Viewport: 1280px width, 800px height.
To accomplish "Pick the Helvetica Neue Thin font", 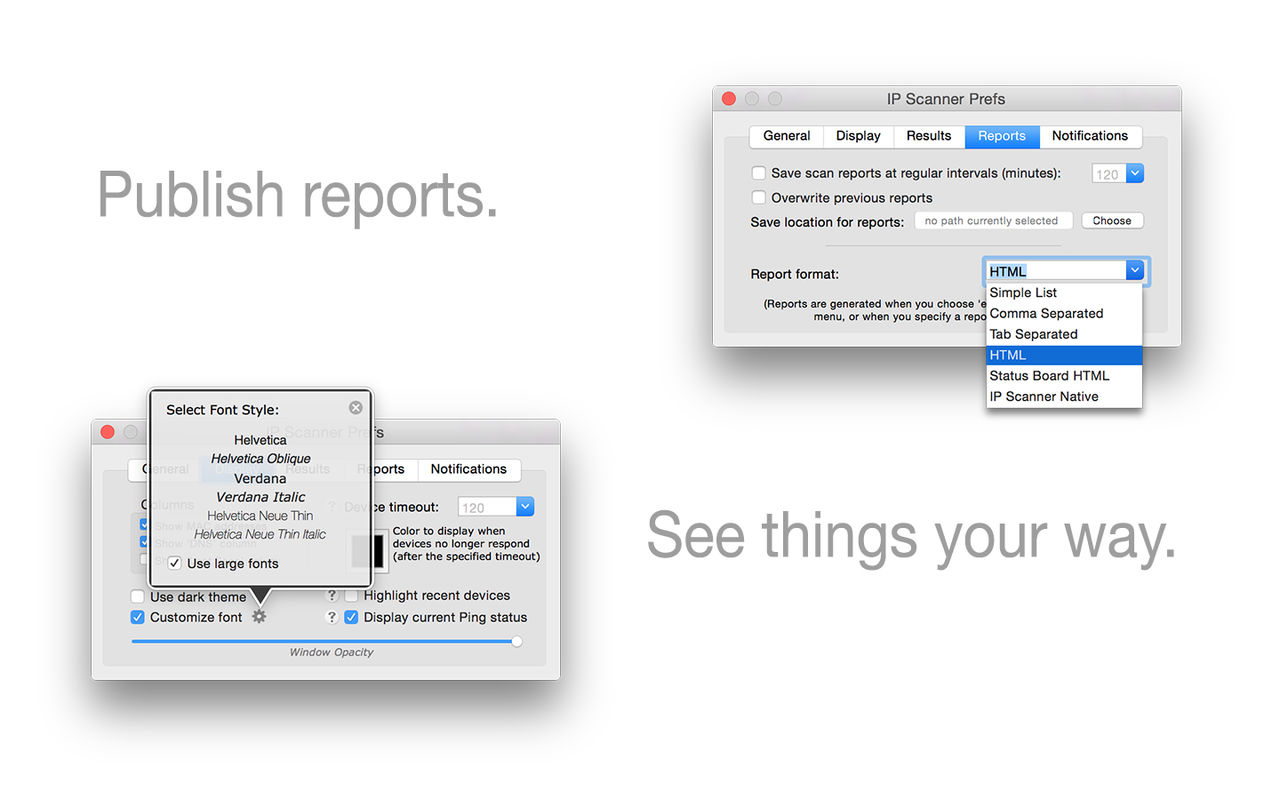I will point(260,516).
